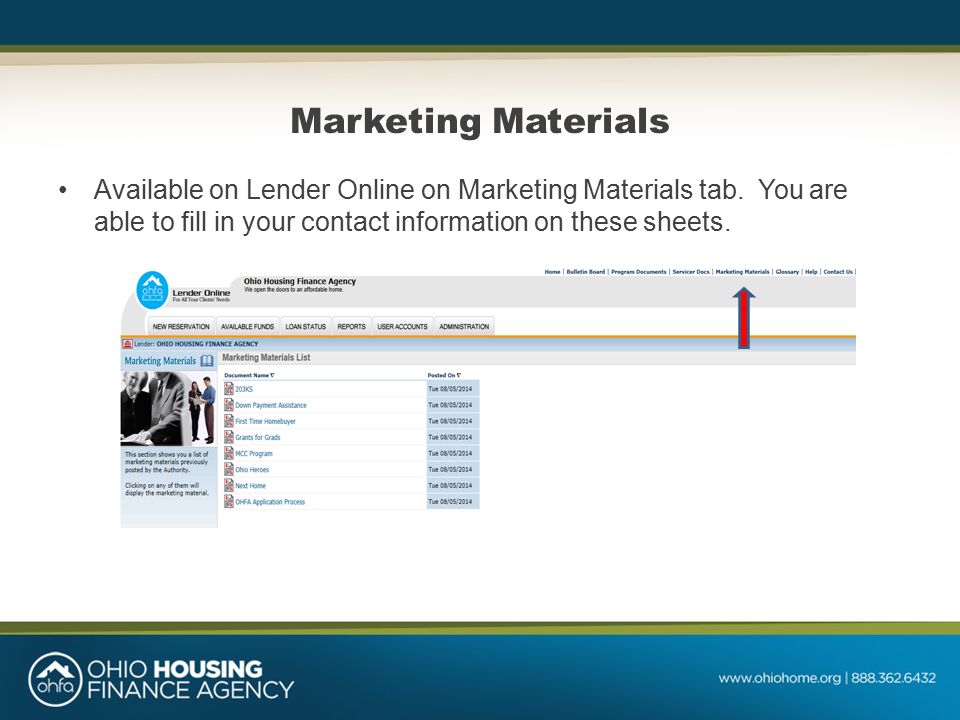The image size is (960, 720).
Task: Open the Grants for Grads document
Action: (x=258, y=437)
